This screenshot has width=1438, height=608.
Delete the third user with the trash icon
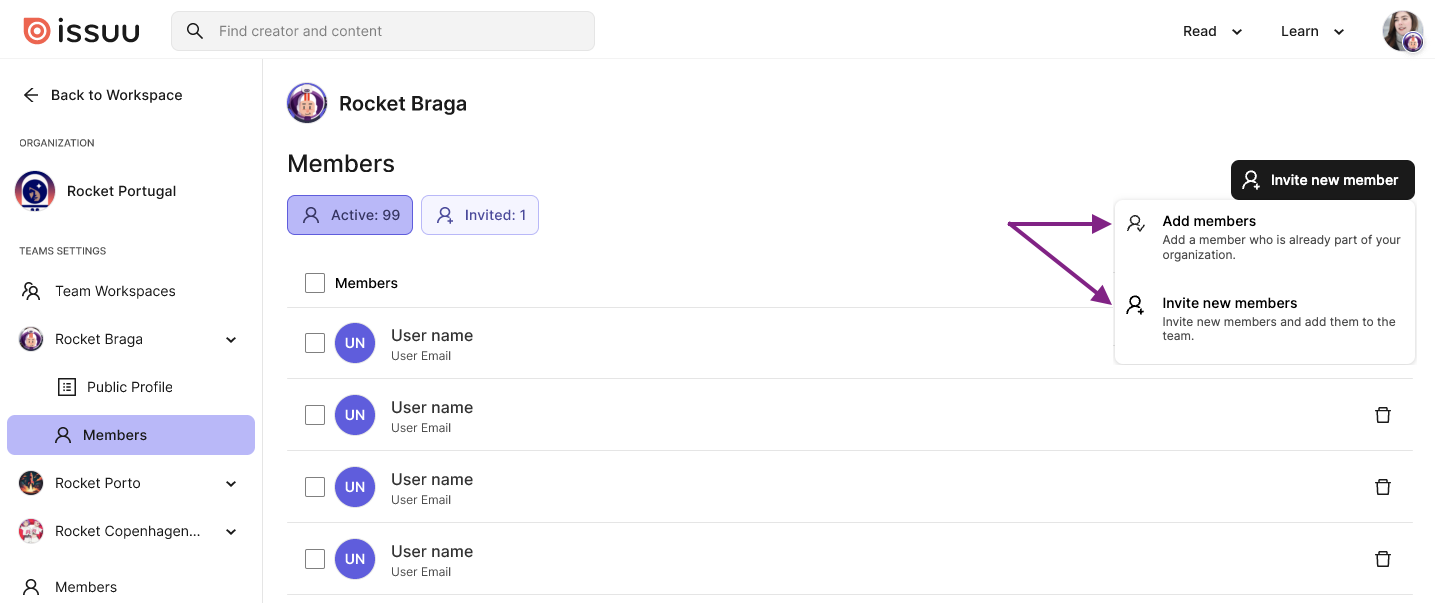coord(1383,487)
